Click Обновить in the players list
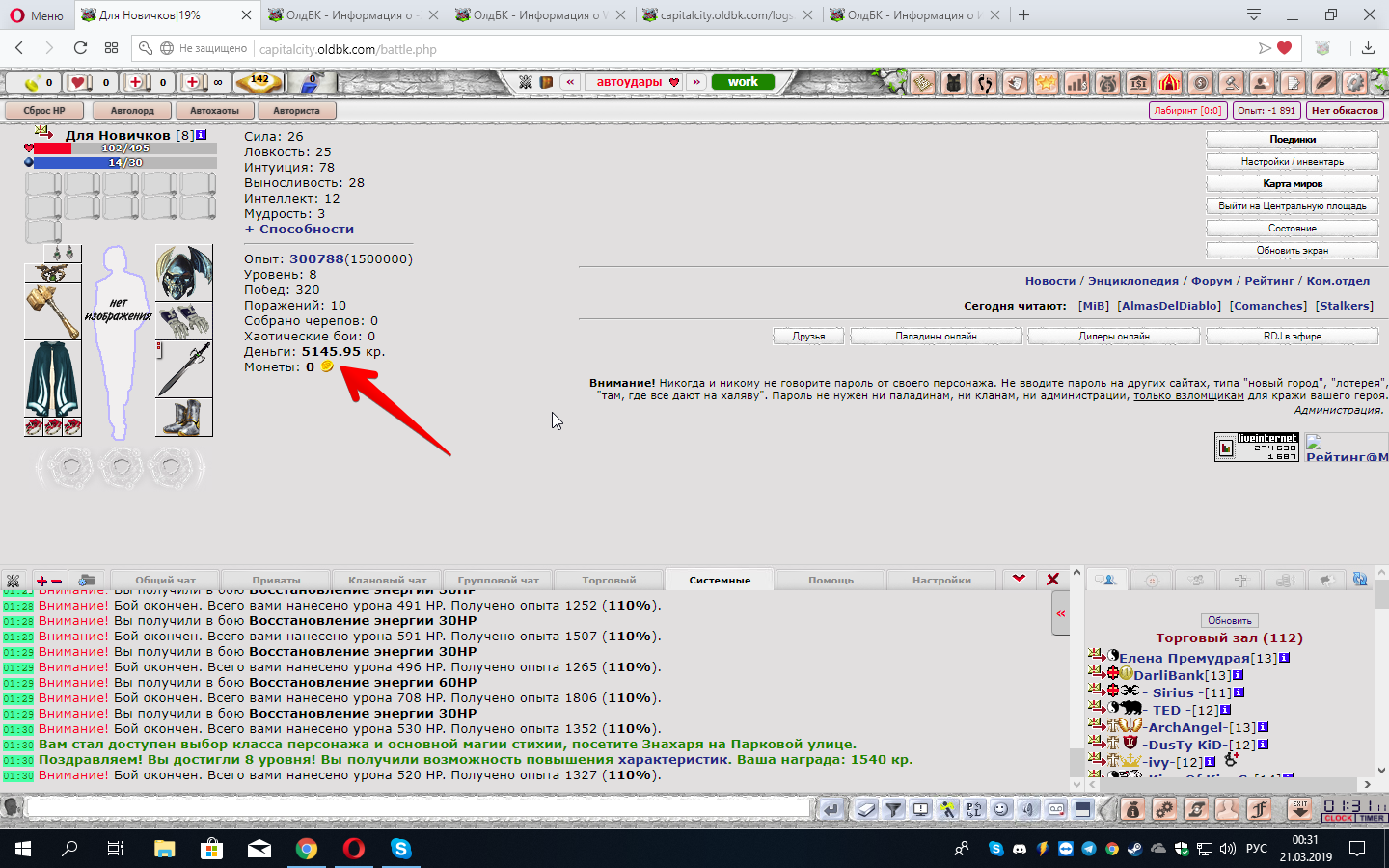The width and height of the screenshot is (1389, 868). click(x=1229, y=620)
